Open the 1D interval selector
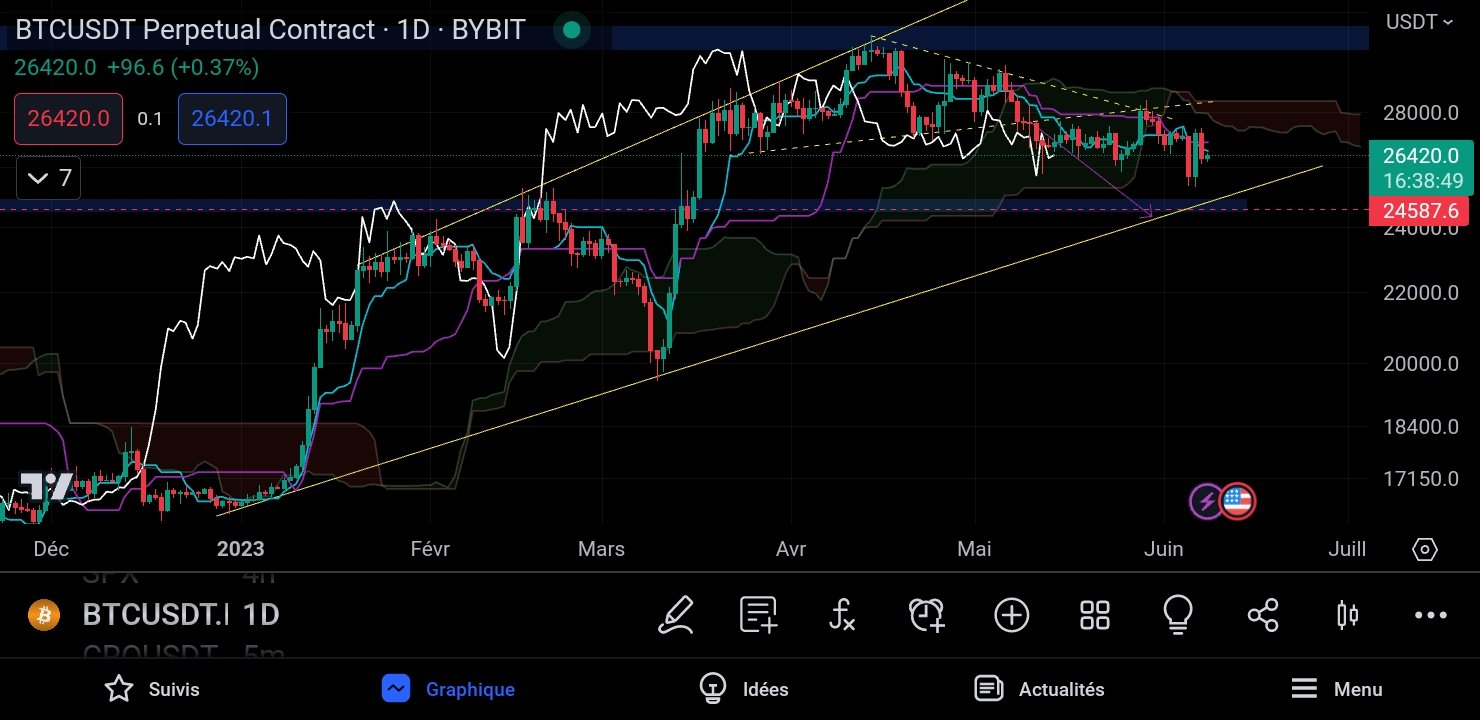Screen dimensions: 1480x720 click(262, 614)
